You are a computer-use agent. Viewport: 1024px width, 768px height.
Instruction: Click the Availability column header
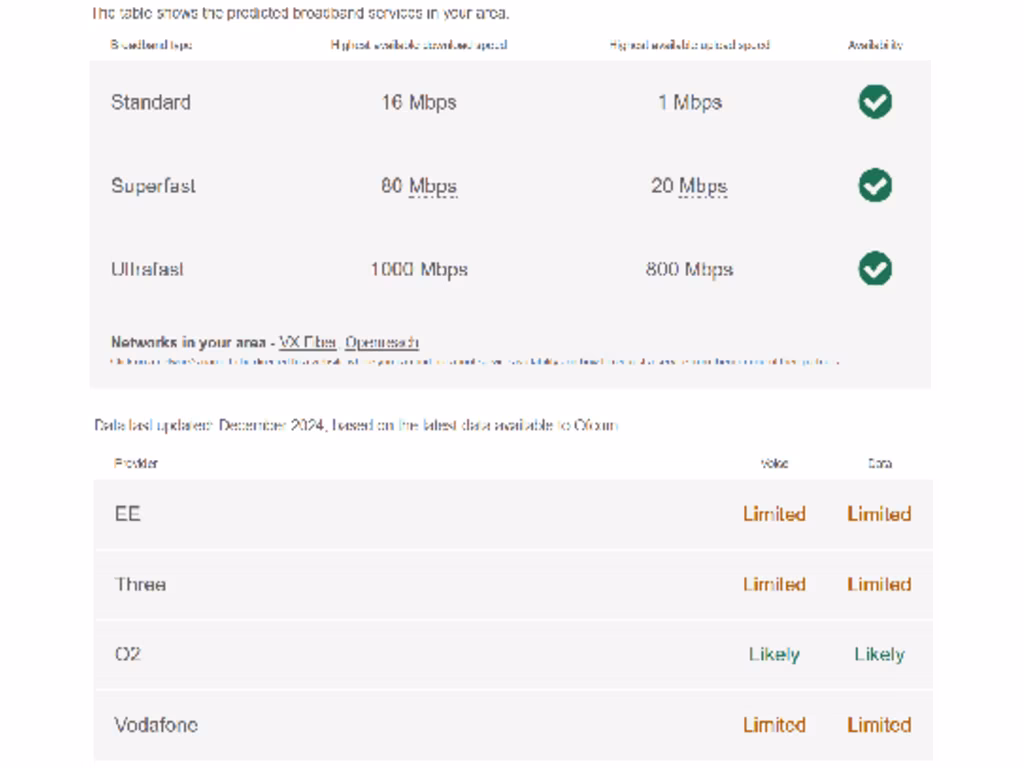coord(875,45)
